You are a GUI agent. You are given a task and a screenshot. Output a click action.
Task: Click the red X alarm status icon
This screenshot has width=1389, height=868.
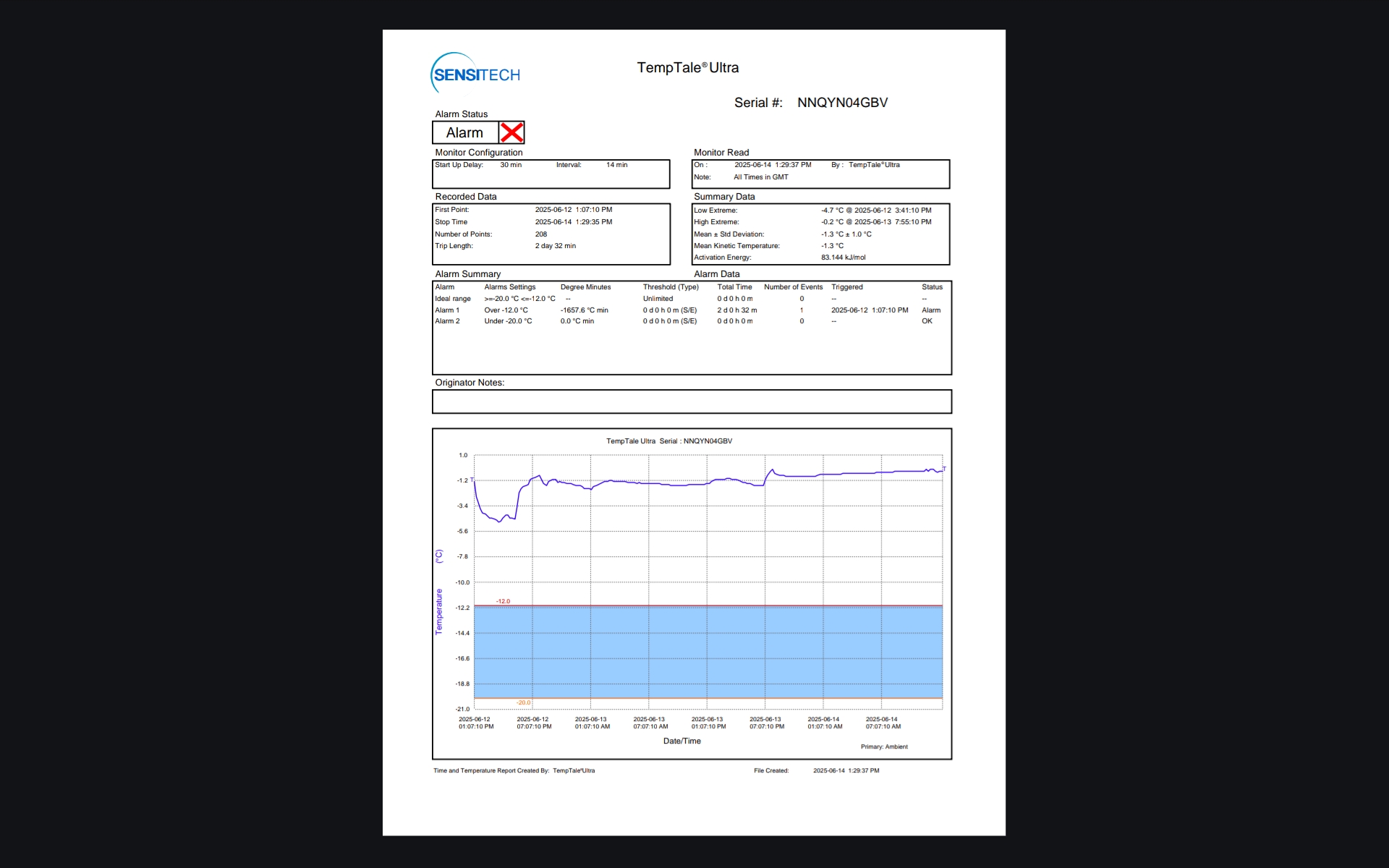point(511,132)
